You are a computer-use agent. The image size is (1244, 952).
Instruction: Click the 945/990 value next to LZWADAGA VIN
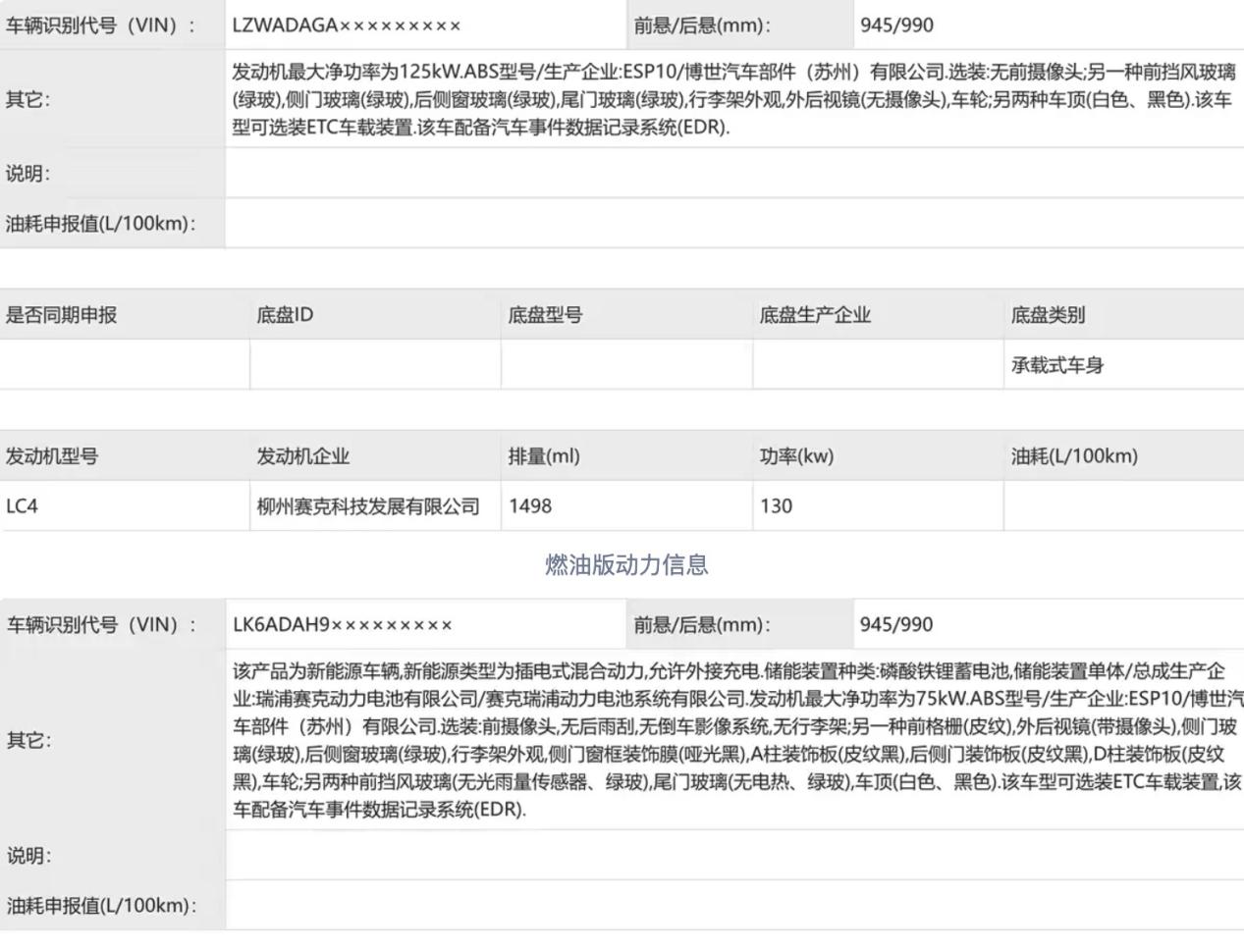[896, 26]
